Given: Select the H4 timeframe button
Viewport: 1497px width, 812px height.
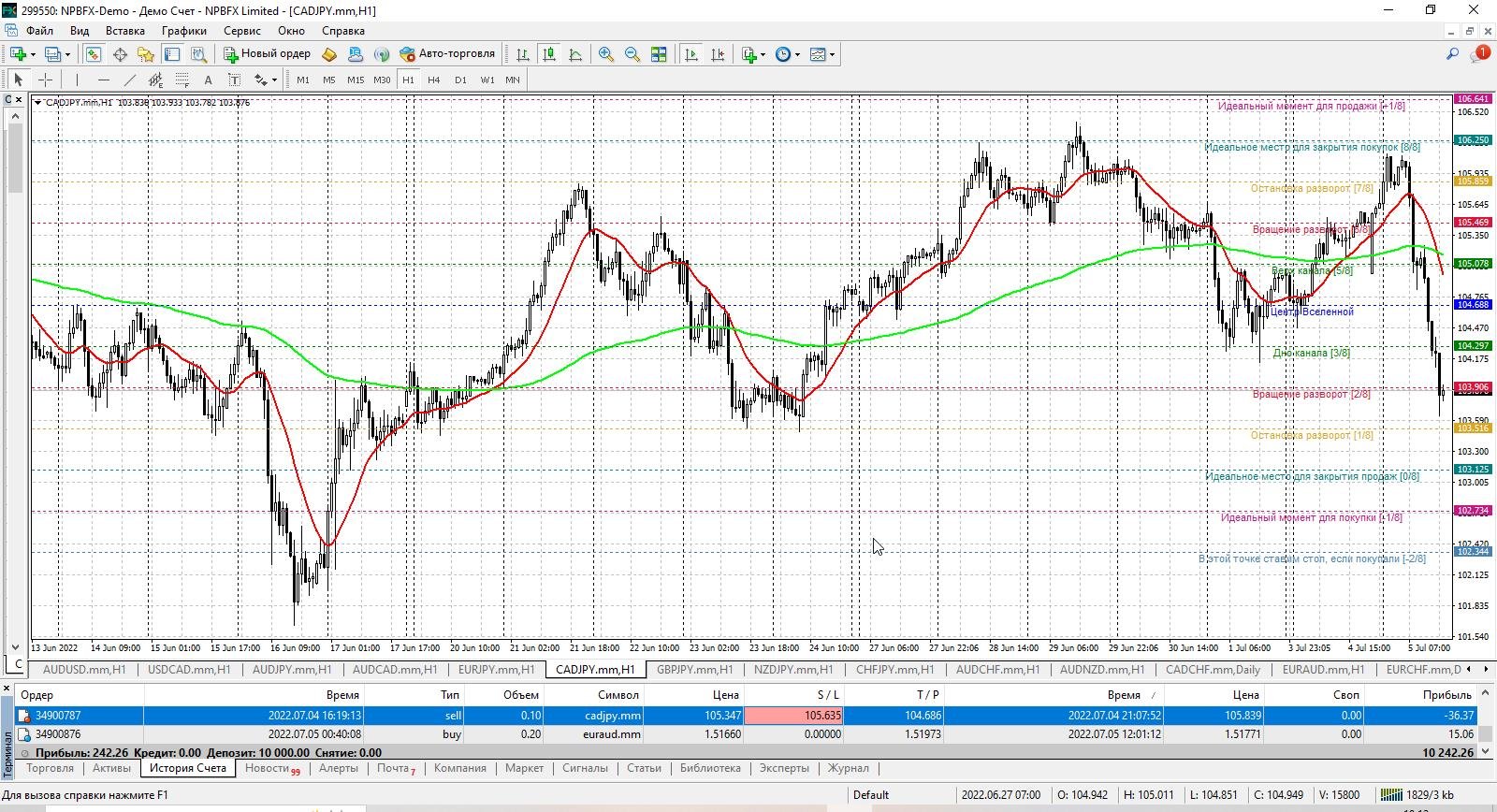Looking at the screenshot, I should (x=434, y=80).
